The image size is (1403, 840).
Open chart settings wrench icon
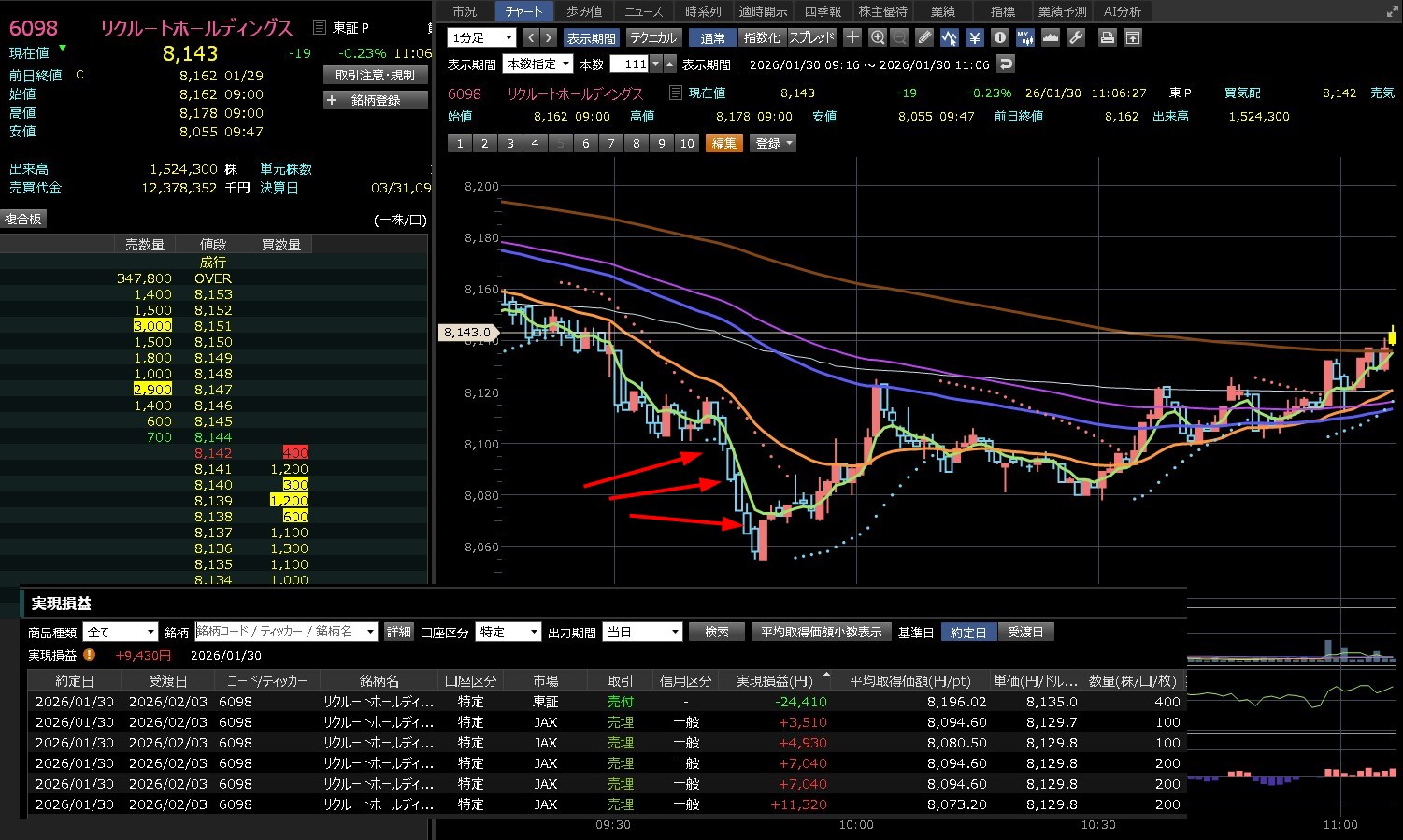(x=1076, y=37)
